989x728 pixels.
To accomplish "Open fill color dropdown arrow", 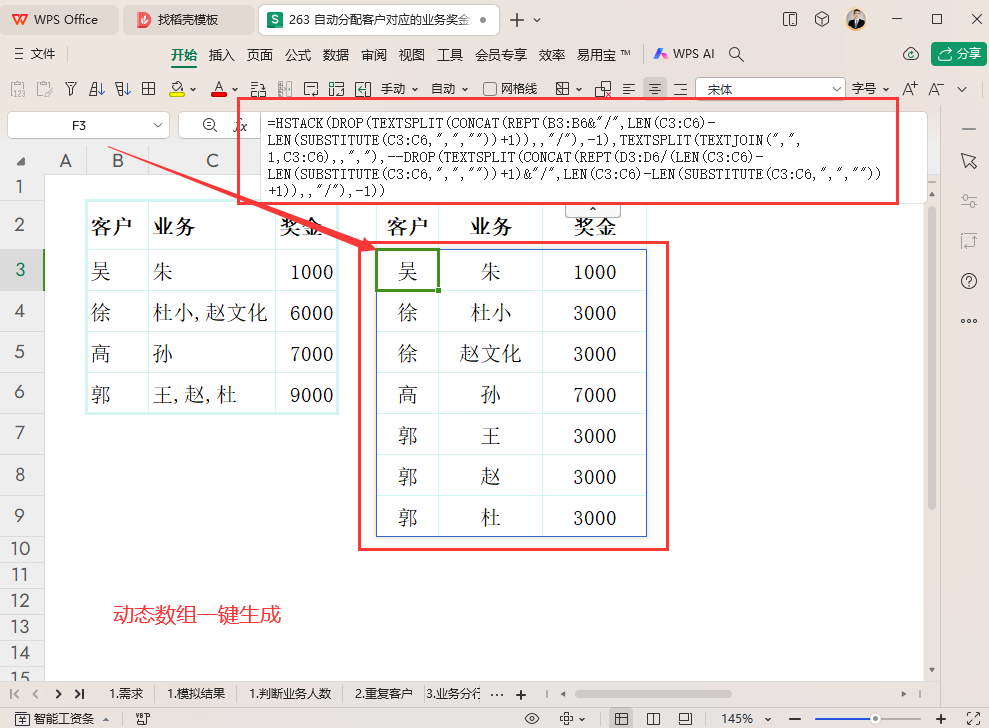I will (x=193, y=90).
